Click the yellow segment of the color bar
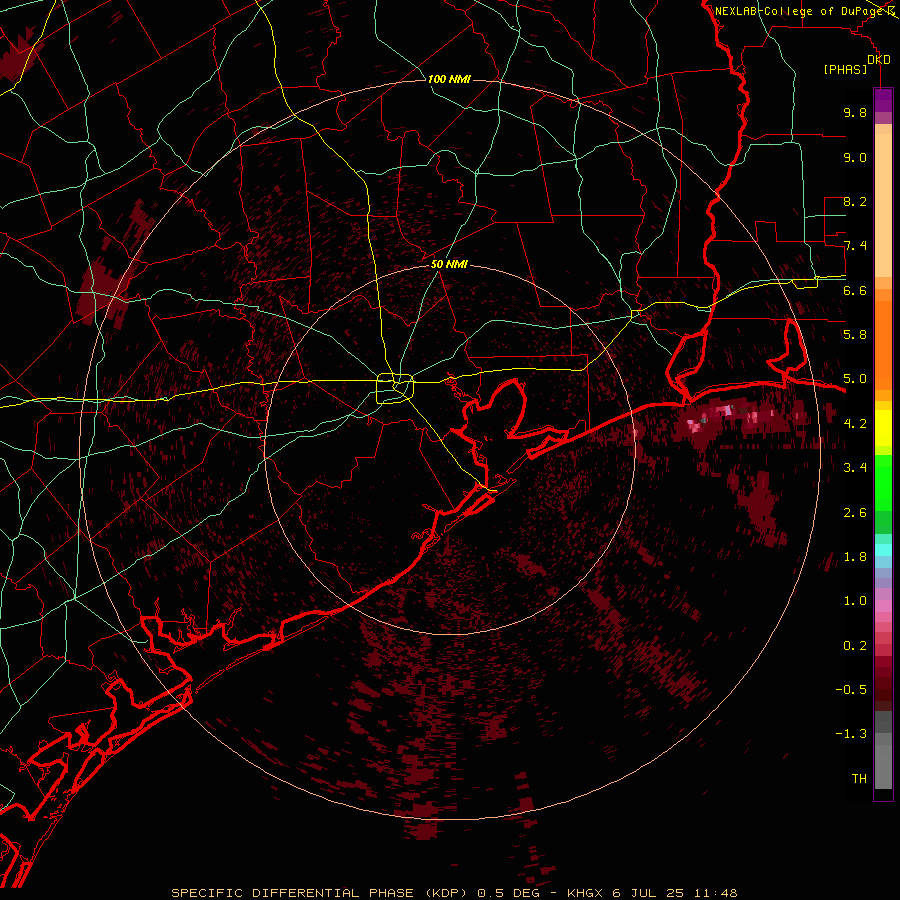Viewport: 900px width, 900px height. [x=883, y=428]
